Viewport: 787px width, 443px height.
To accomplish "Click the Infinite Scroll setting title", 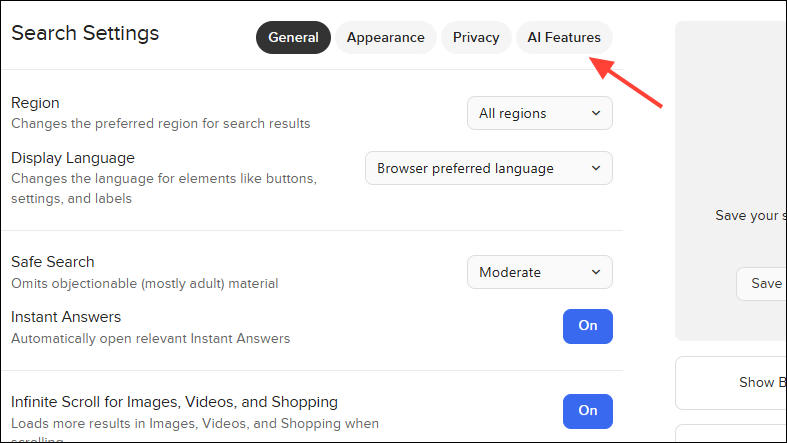I will click(174, 402).
